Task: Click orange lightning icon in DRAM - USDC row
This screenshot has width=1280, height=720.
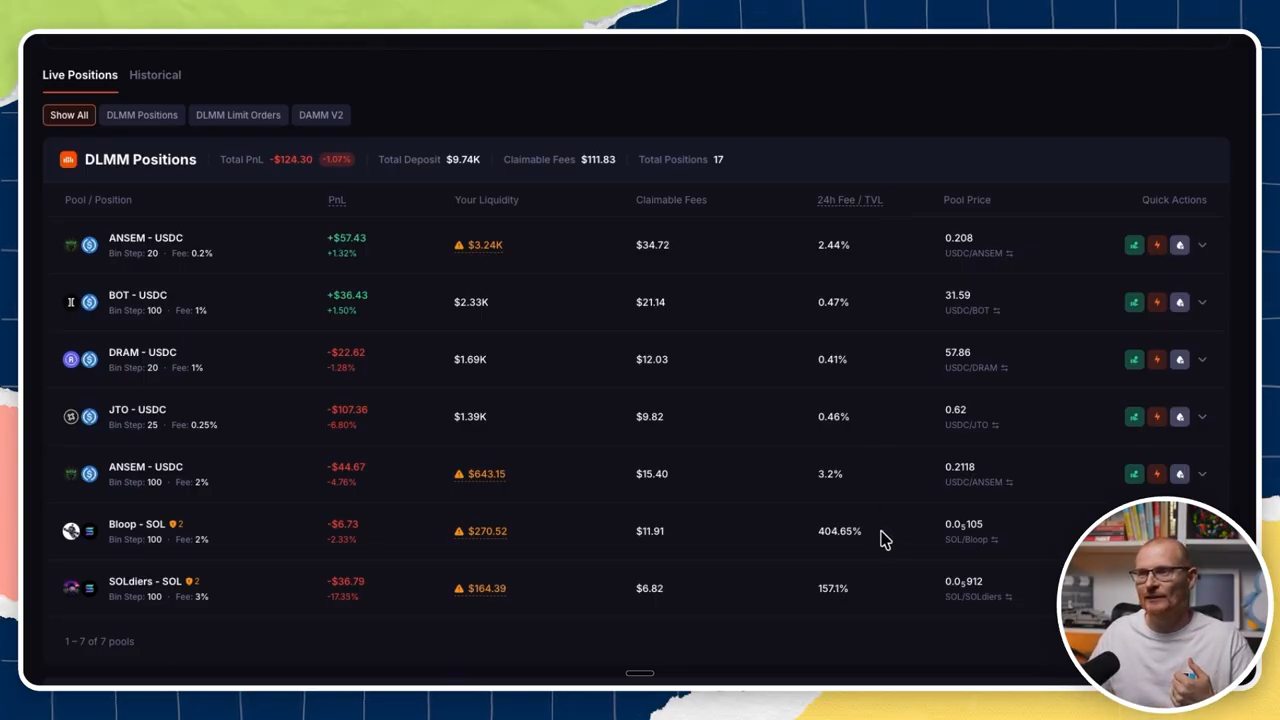Action: coord(1157,359)
